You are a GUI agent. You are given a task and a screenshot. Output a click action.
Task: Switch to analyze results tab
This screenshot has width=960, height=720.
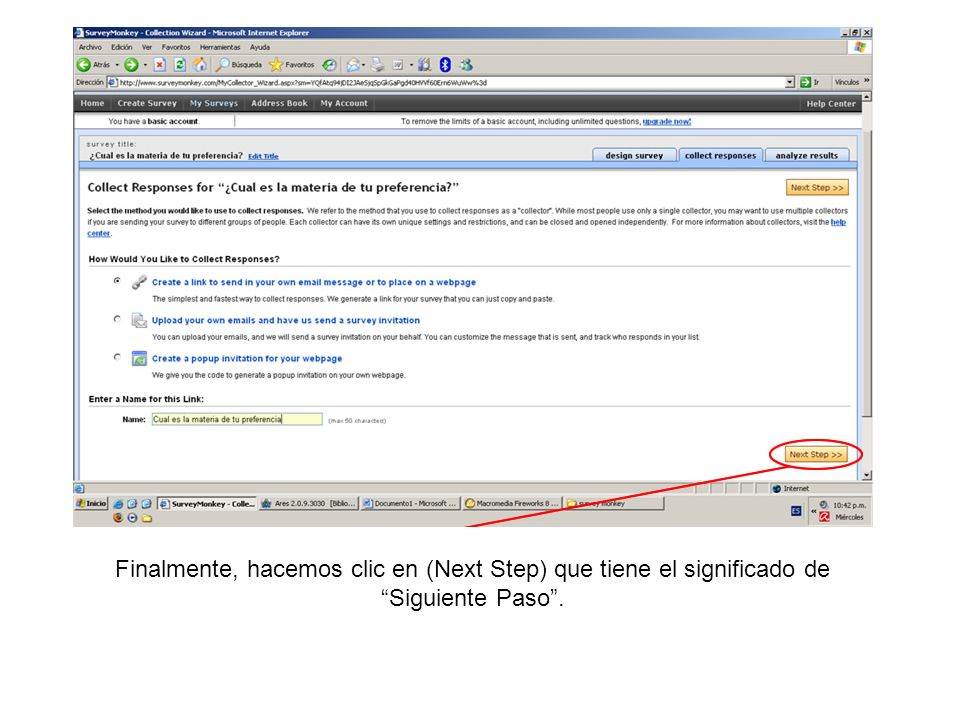tap(807, 156)
